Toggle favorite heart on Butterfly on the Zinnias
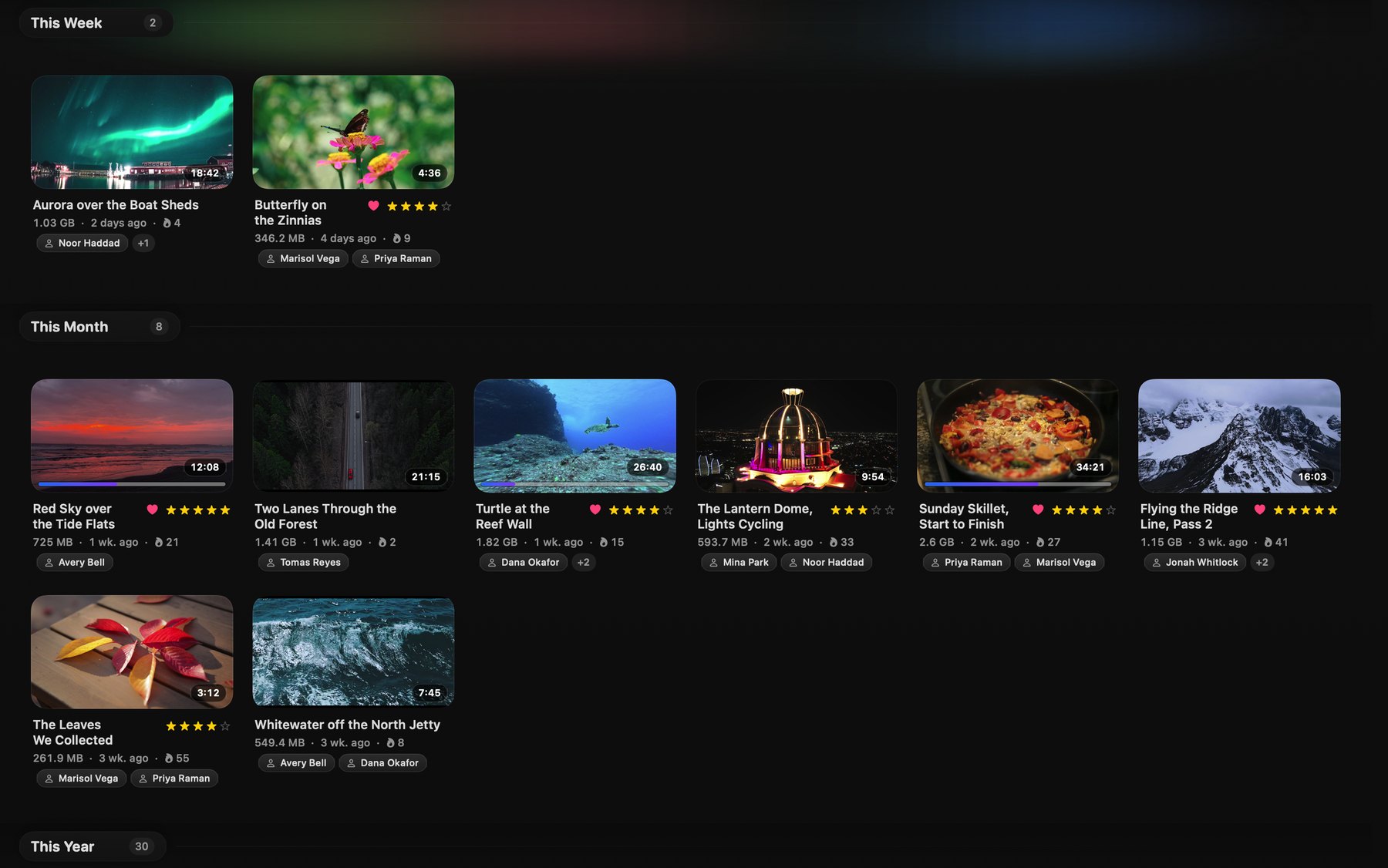 pos(373,206)
